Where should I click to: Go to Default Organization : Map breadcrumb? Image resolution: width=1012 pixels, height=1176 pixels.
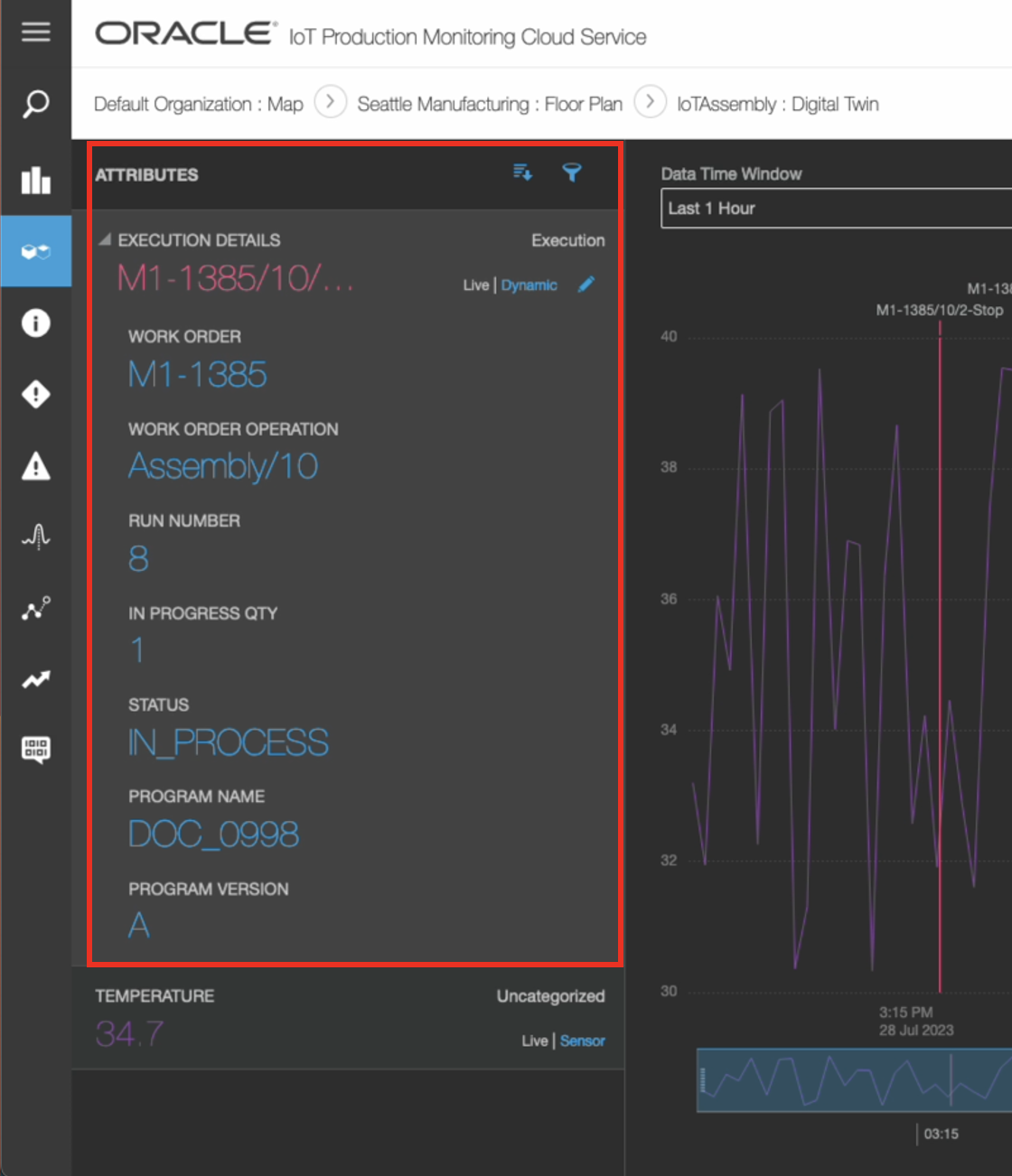[x=199, y=104]
